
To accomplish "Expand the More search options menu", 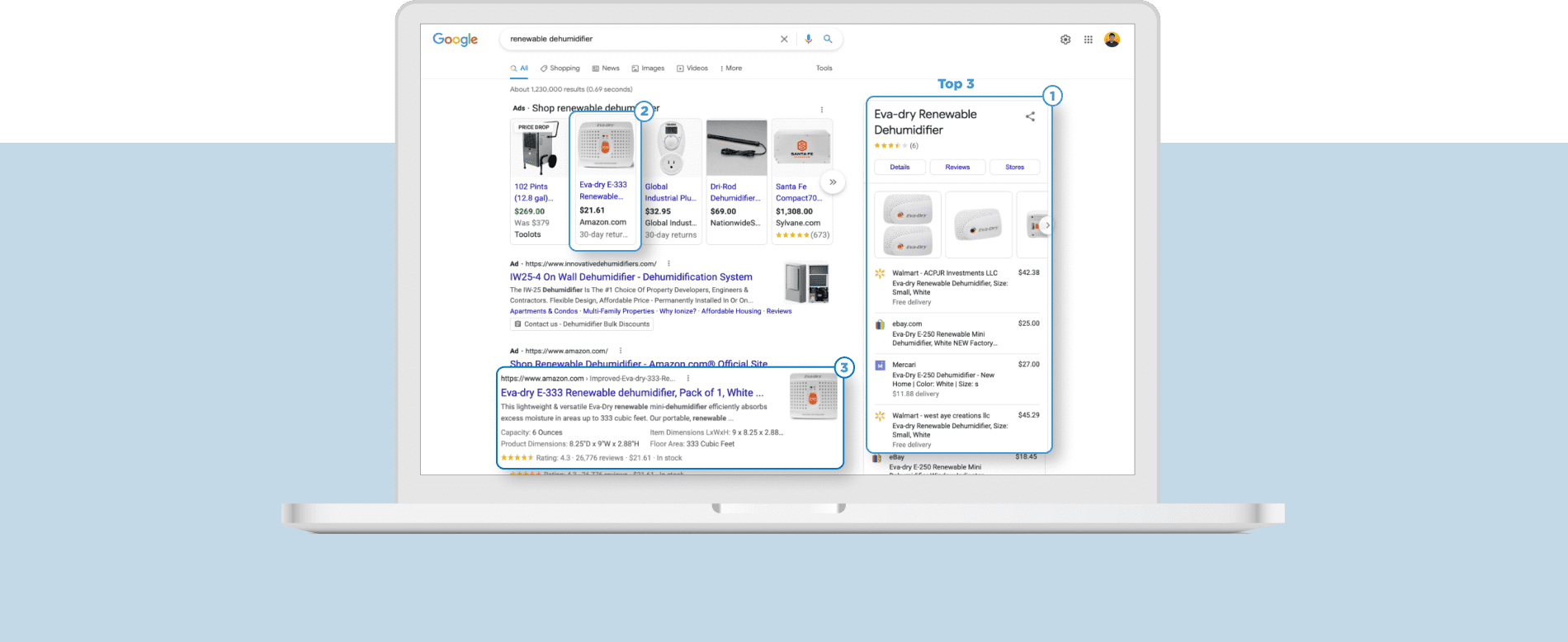I will [x=731, y=68].
